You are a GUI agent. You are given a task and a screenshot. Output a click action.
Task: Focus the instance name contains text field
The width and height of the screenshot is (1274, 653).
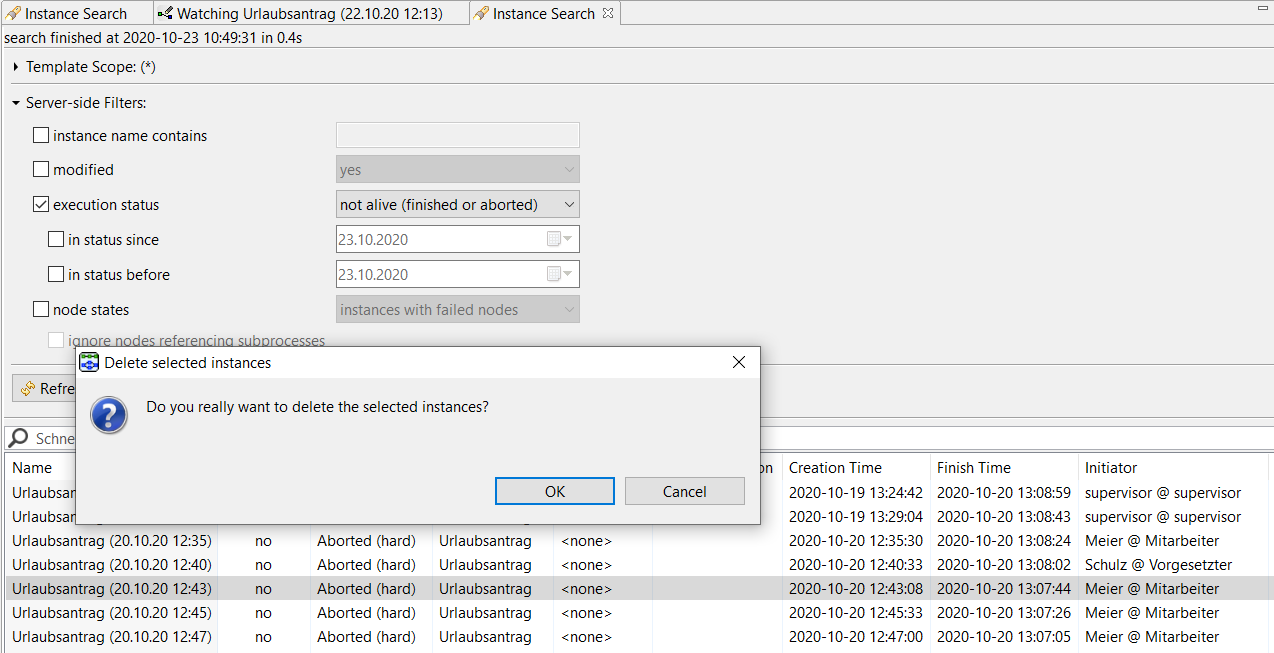pyautogui.click(x=458, y=135)
